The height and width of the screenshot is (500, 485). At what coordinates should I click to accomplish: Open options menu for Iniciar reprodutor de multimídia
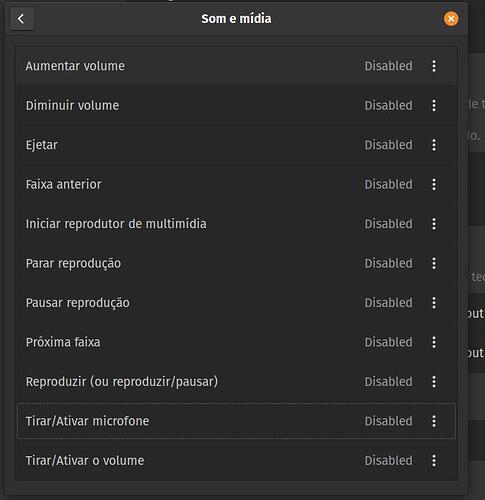pos(434,224)
